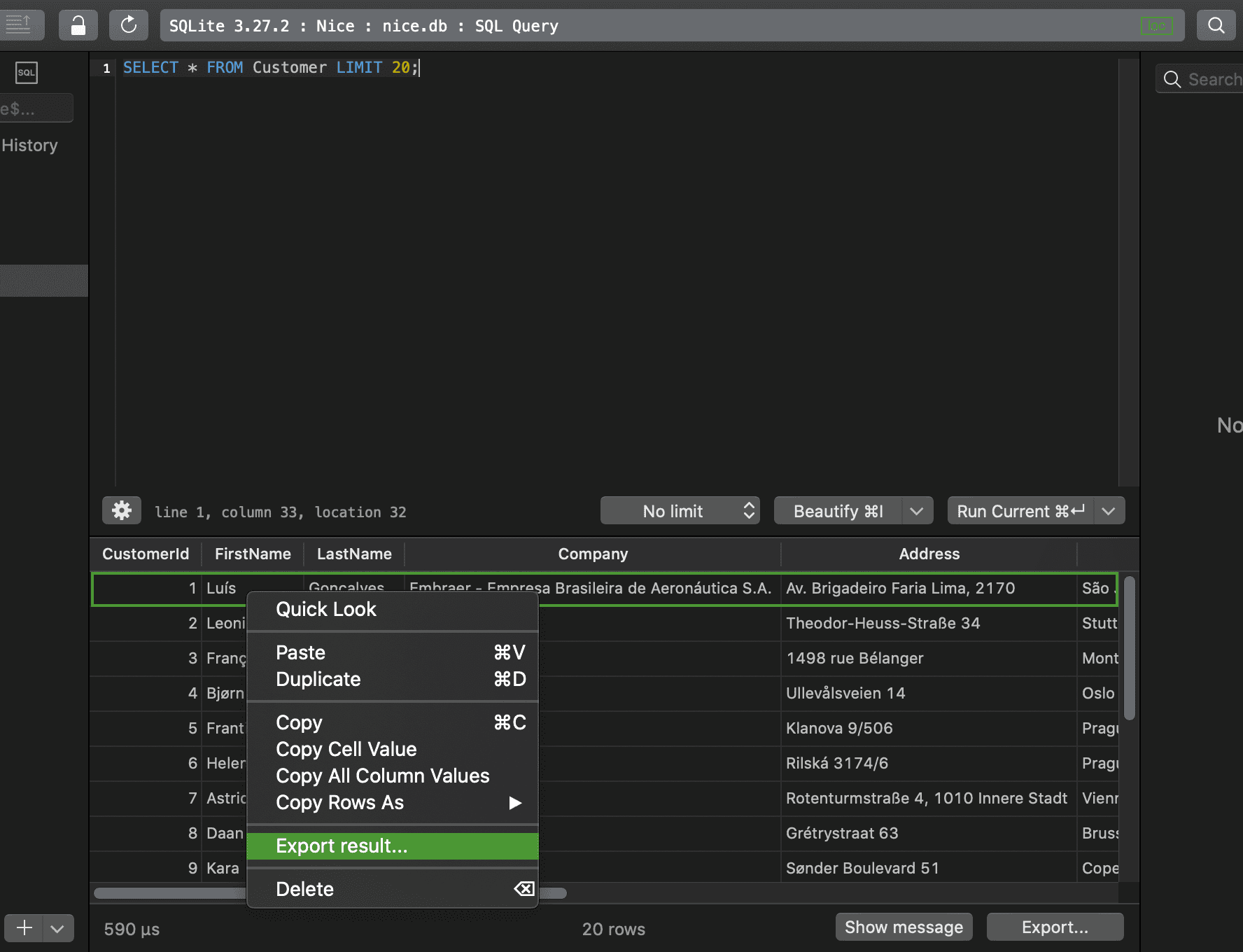1243x952 pixels.
Task: Click the Search field in the right panel
Action: point(1201,79)
